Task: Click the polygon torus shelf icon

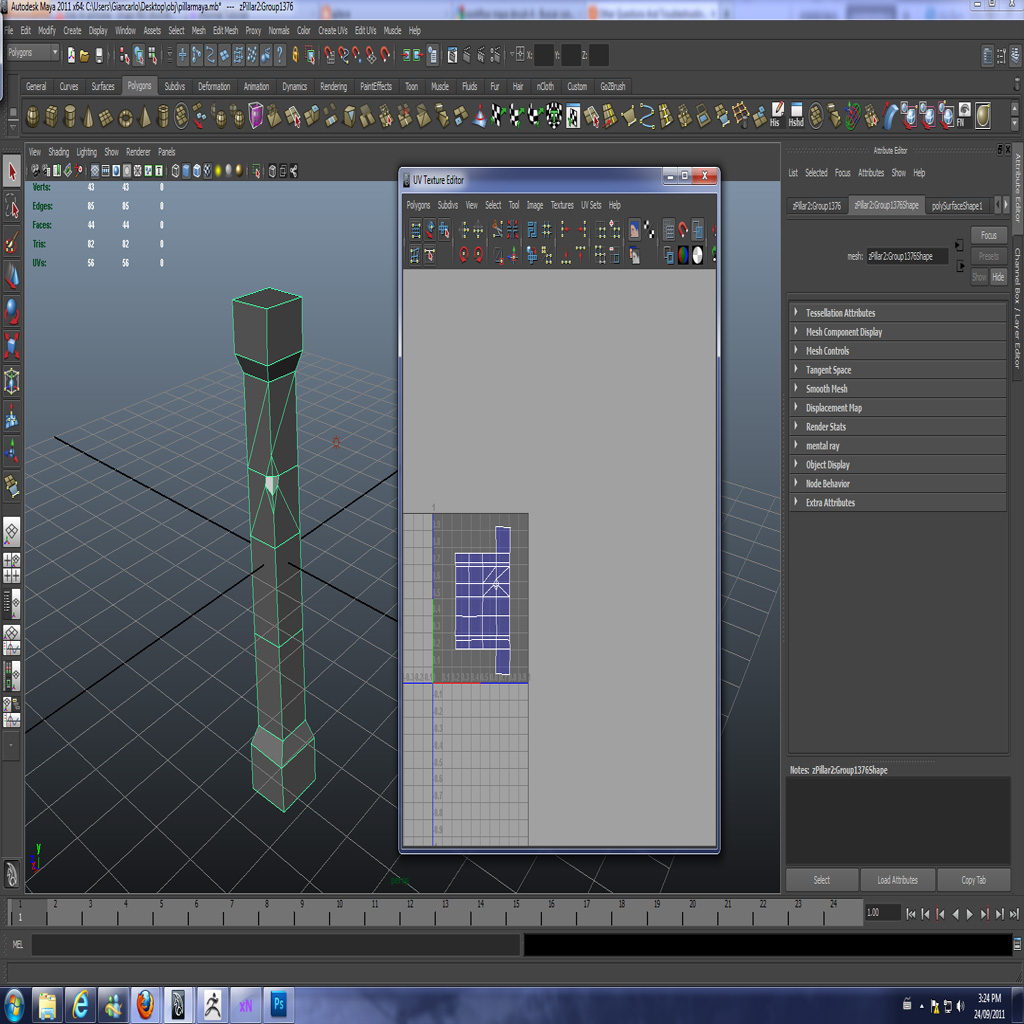Action: 126,118
